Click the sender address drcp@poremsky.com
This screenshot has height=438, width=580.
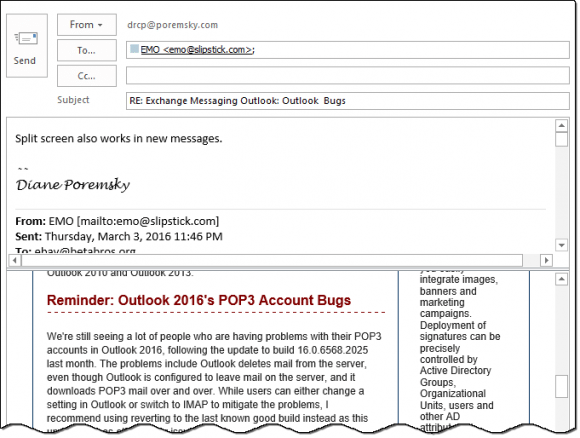click(x=172, y=25)
